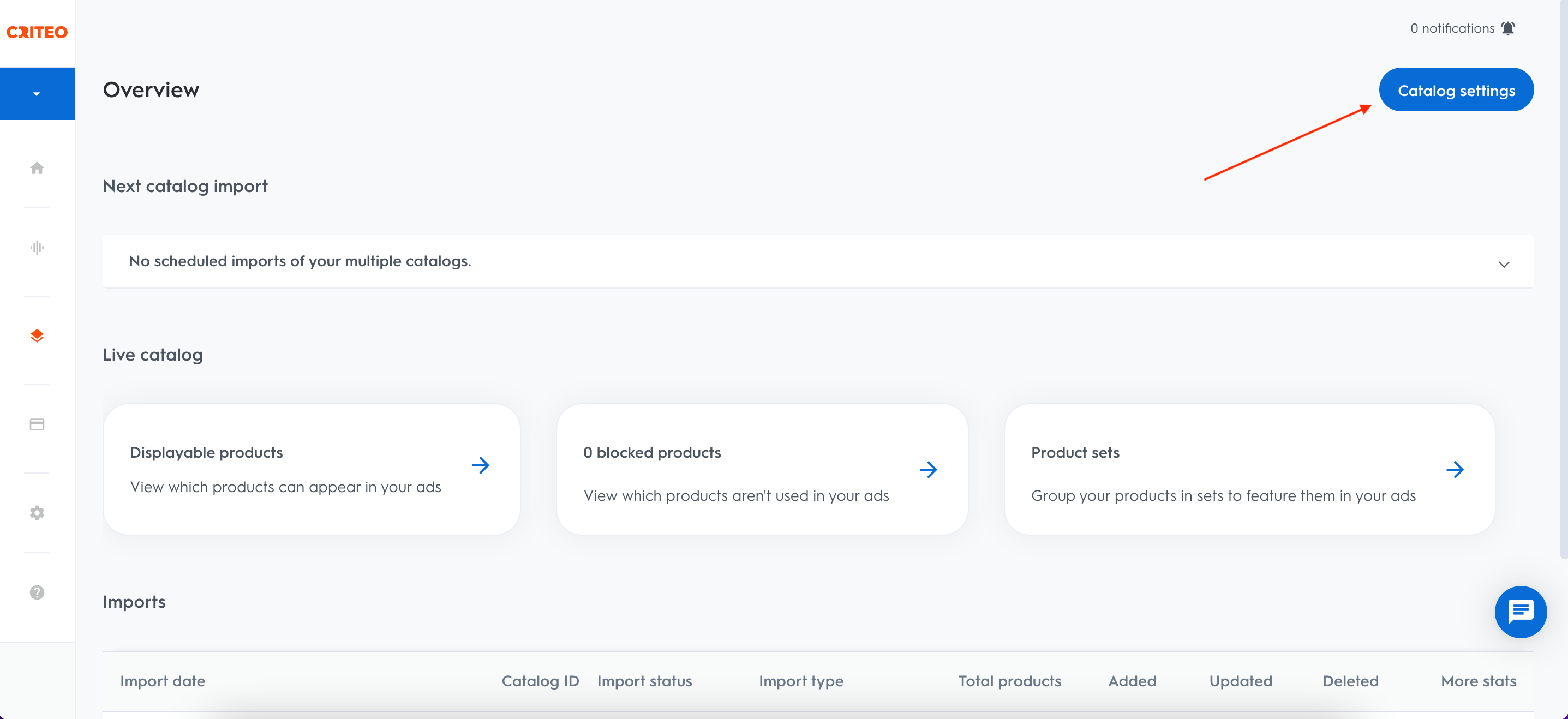
Task: Click the Next catalog import heading
Action: coord(185,186)
